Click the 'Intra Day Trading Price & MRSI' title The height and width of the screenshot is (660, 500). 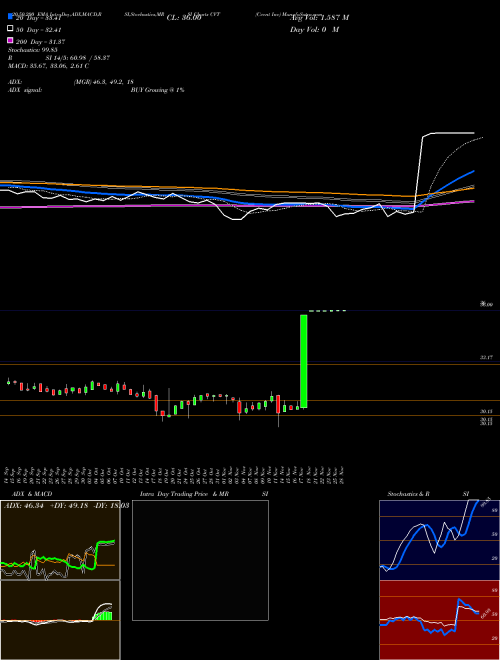(204, 494)
